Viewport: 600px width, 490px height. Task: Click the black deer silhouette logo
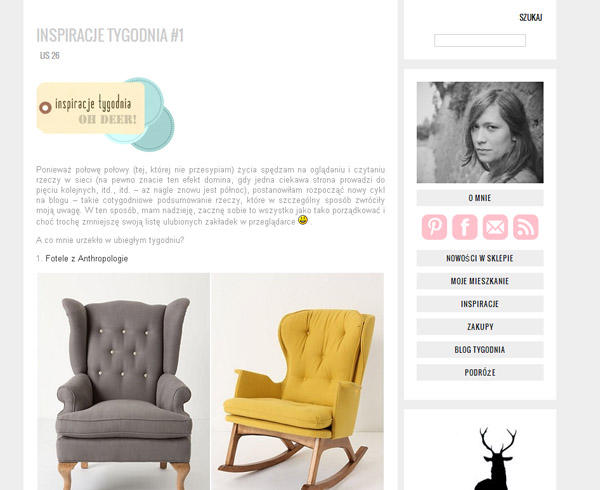coord(497,458)
